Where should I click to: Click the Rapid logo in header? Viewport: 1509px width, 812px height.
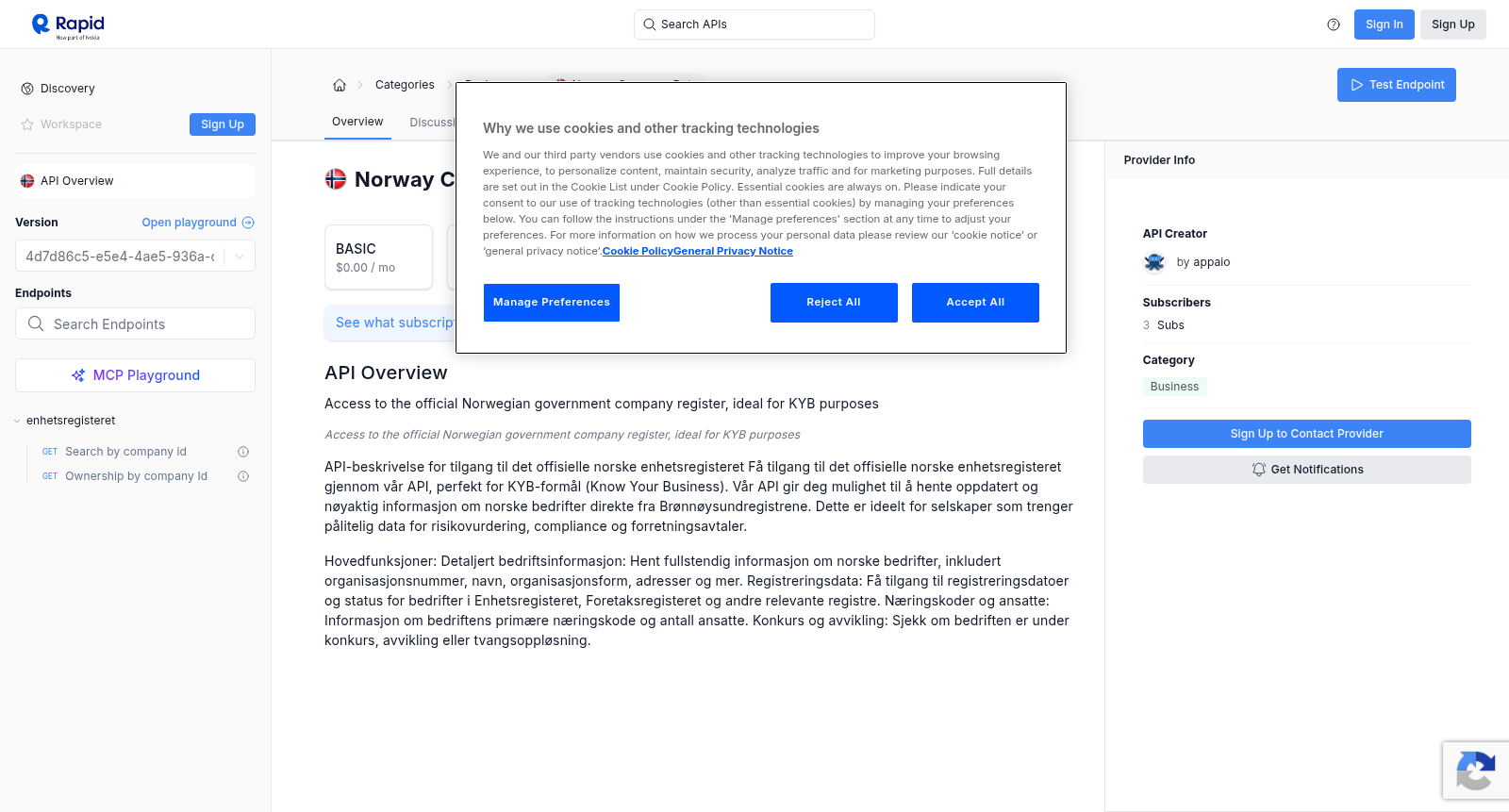tap(68, 25)
